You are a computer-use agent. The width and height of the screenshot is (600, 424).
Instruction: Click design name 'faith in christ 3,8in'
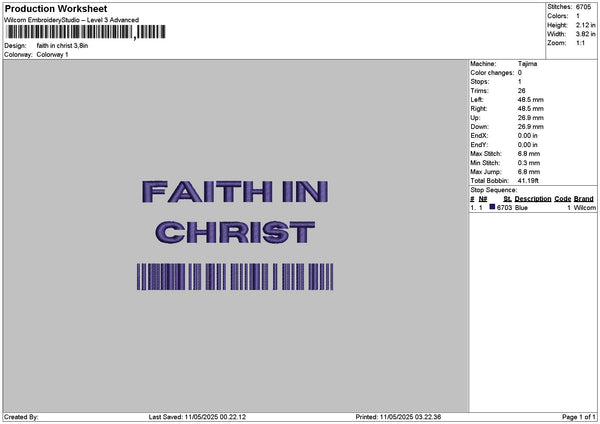[62, 46]
